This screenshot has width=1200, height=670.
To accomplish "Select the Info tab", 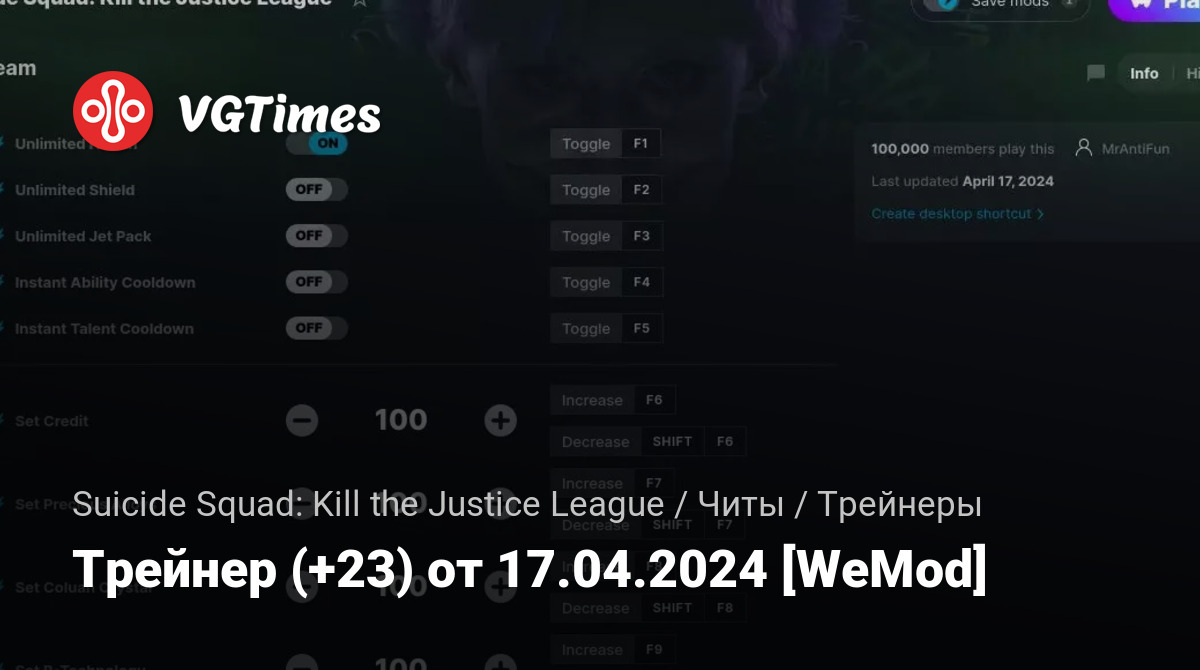I will click(x=1144, y=73).
